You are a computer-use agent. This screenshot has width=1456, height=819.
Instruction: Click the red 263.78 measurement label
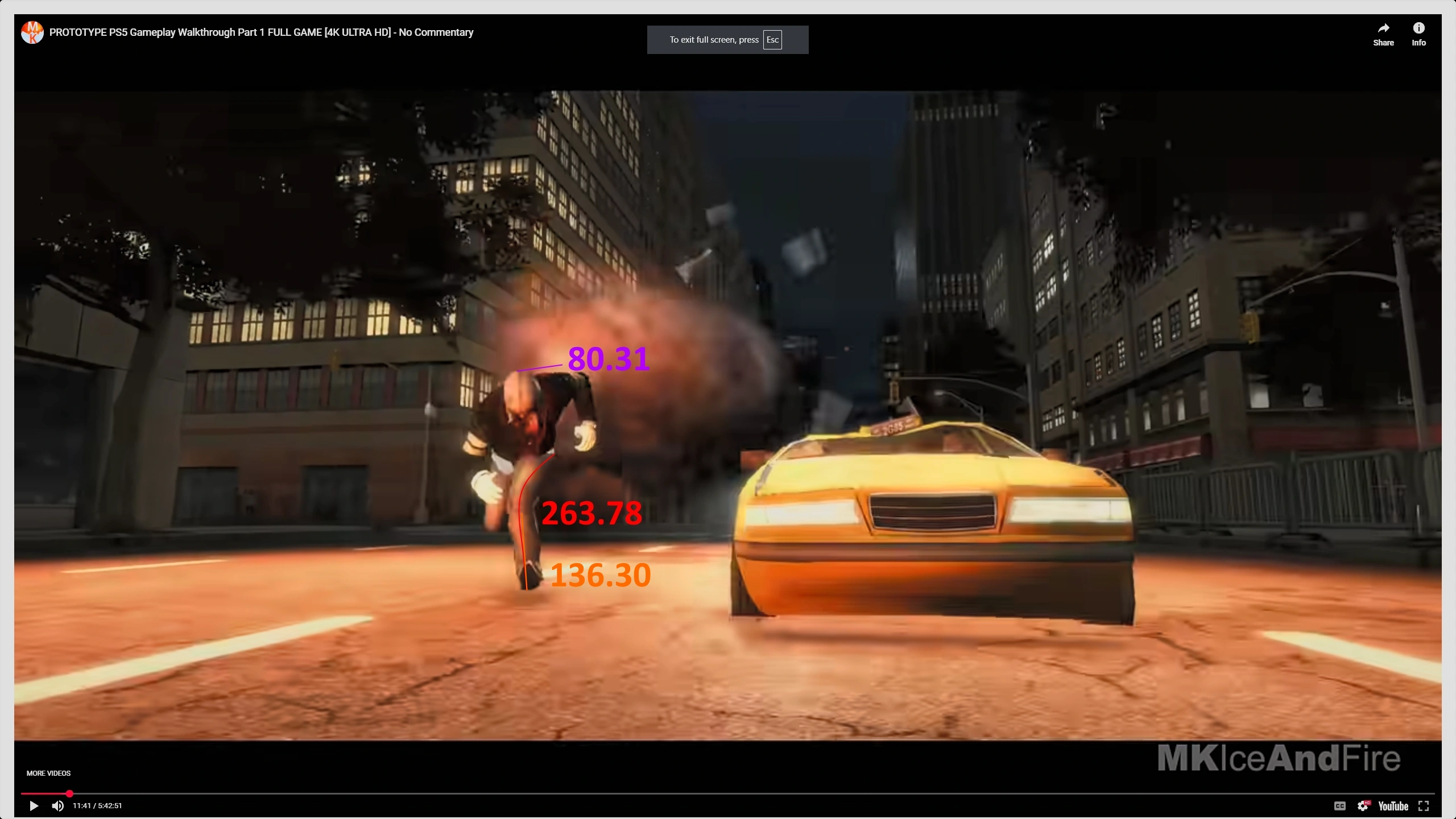591,513
